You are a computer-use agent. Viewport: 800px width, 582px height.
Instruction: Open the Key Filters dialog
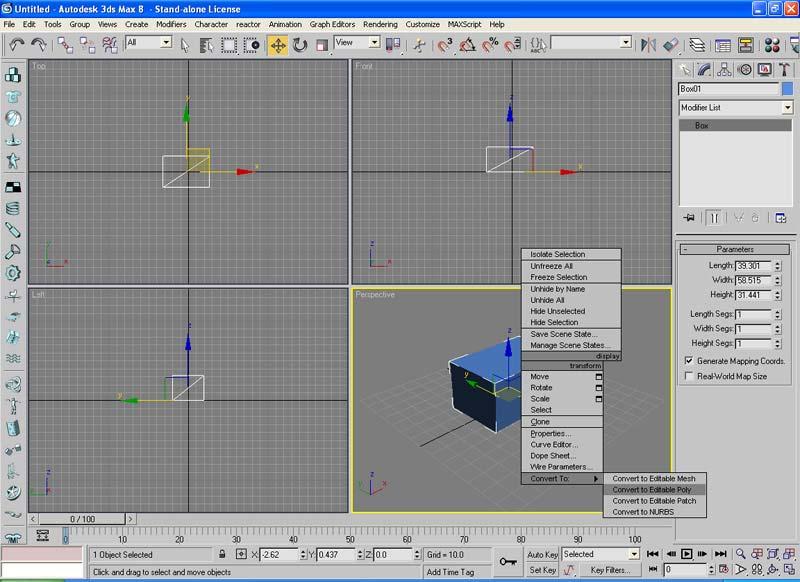coord(610,570)
